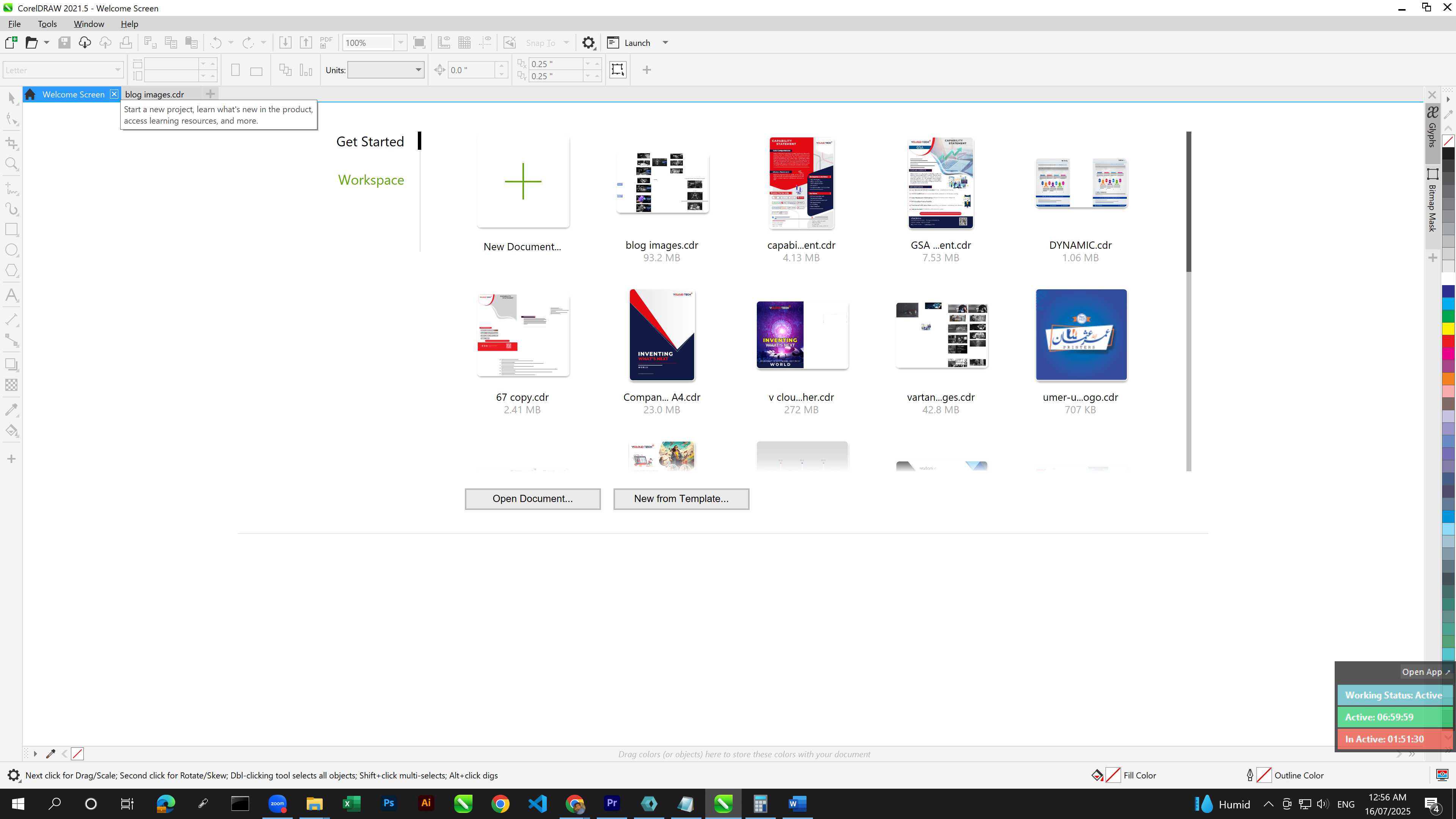Select the Interactive fill bucket tool
Screen dimensions: 1456x819
pyautogui.click(x=12, y=431)
